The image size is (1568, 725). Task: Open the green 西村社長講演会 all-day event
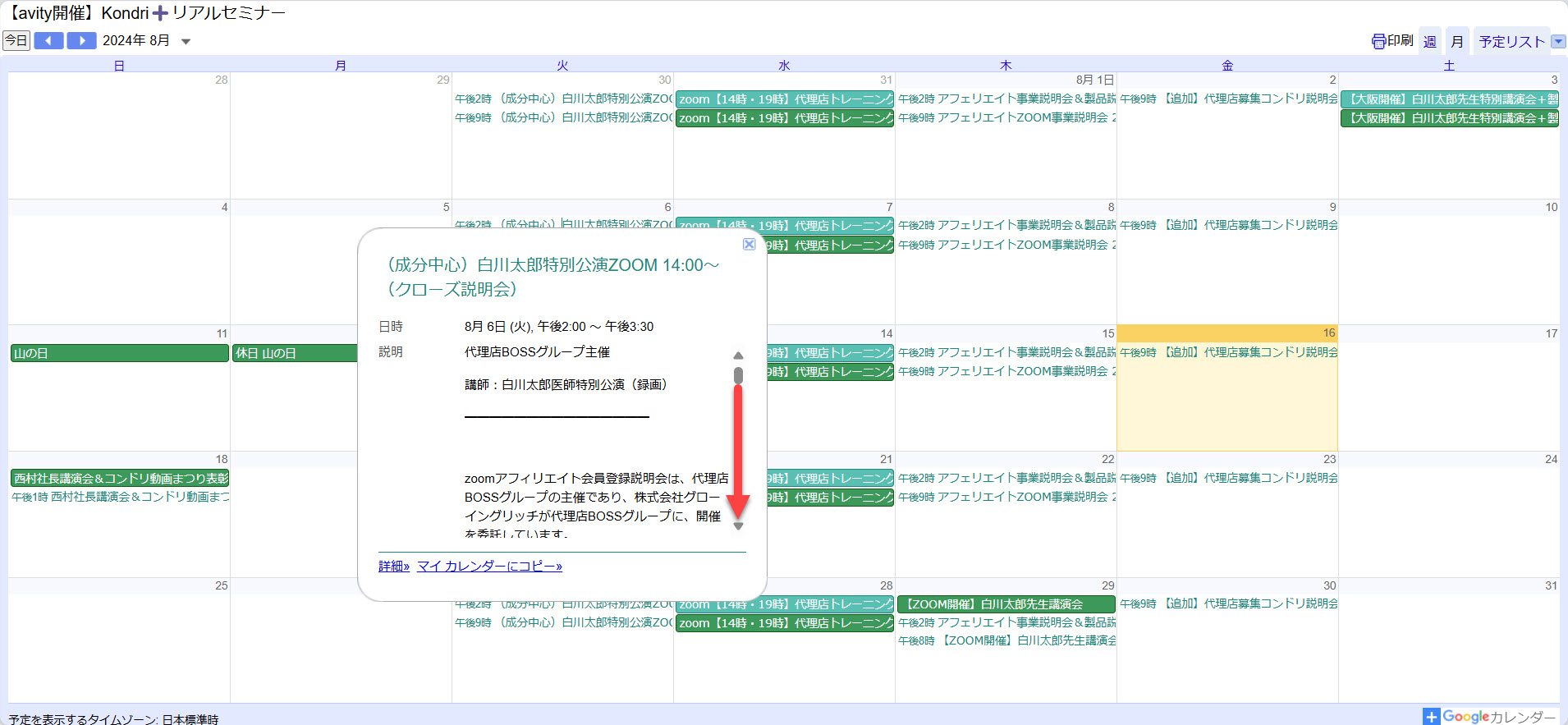[x=120, y=478]
